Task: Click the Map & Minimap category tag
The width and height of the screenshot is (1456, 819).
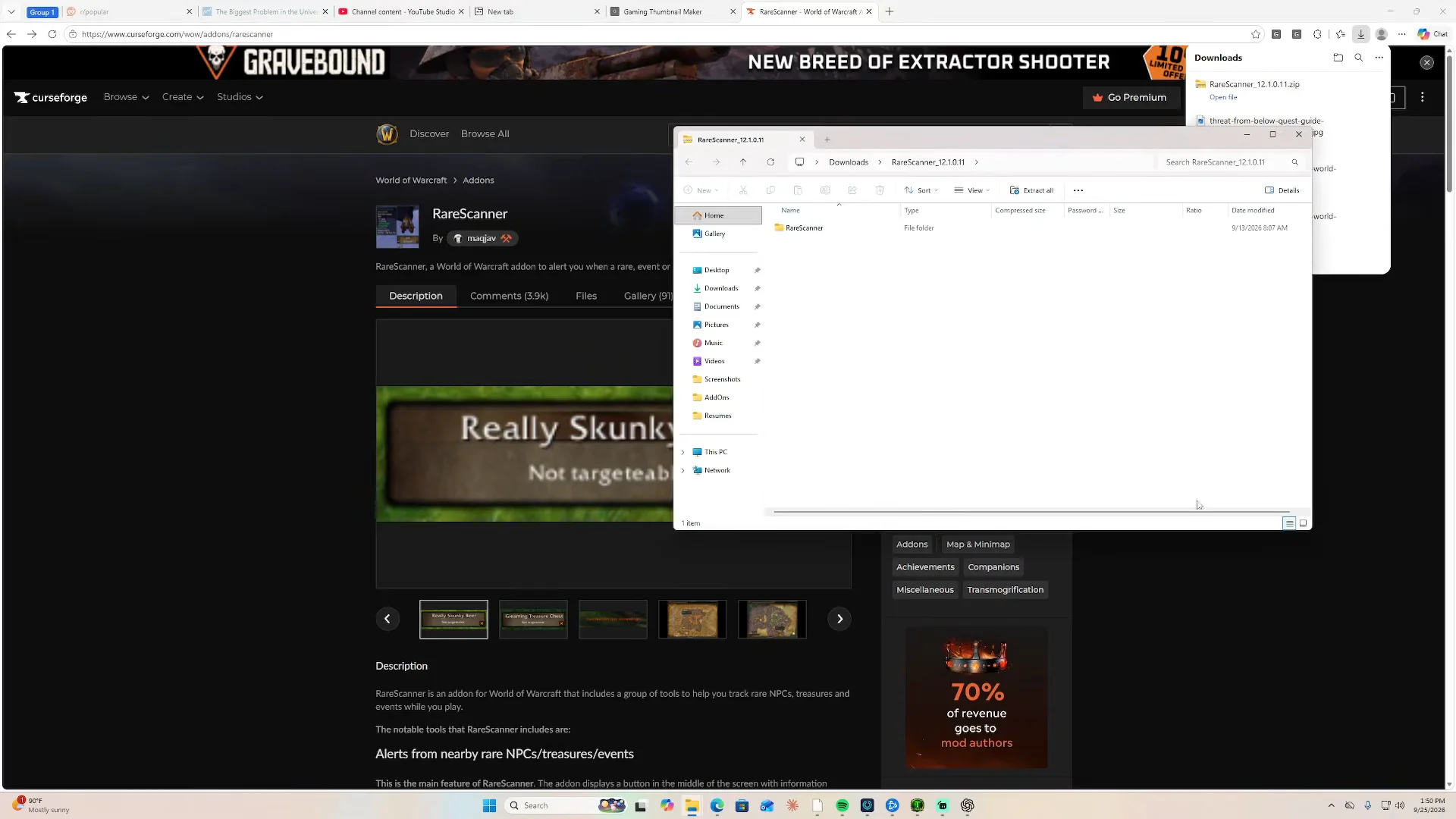Action: tap(978, 544)
